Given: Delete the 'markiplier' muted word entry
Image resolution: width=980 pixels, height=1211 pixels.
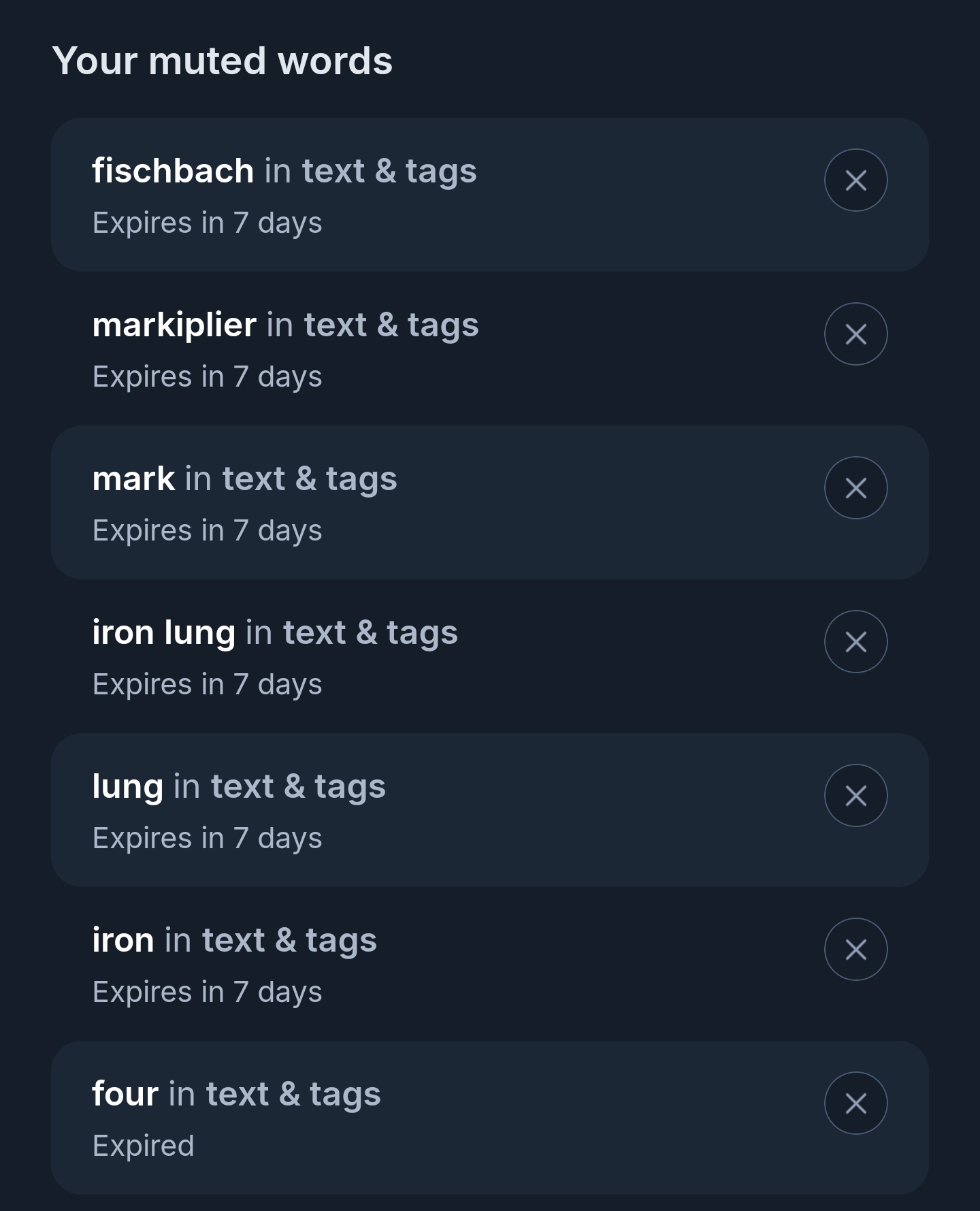Looking at the screenshot, I should pyautogui.click(x=855, y=334).
